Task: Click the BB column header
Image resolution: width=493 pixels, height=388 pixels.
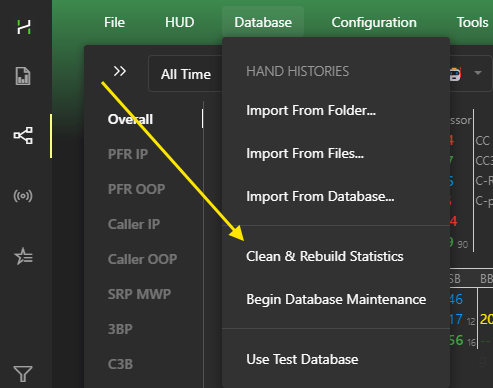Action: click(x=486, y=279)
